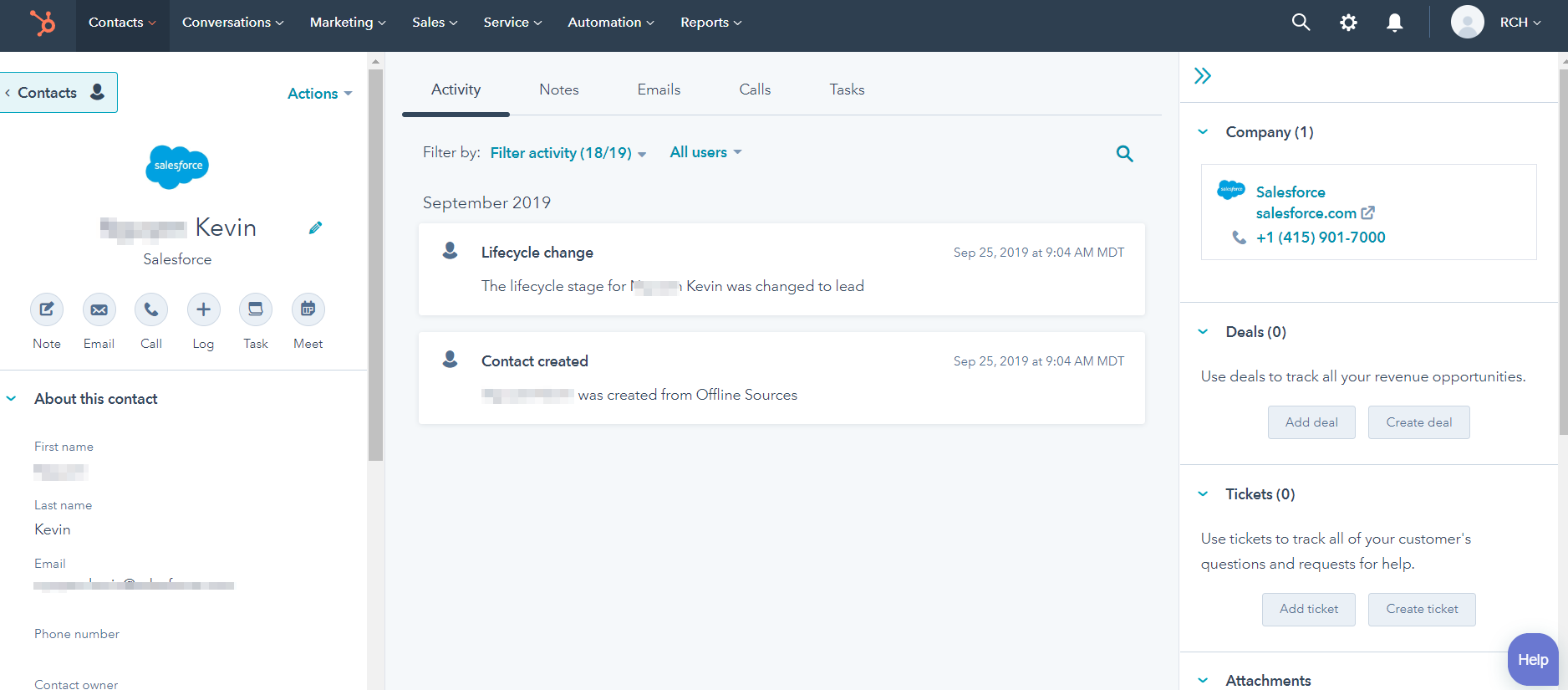Click the right sidebar scrollbar thumb
The image size is (1568, 690).
coord(1563,251)
